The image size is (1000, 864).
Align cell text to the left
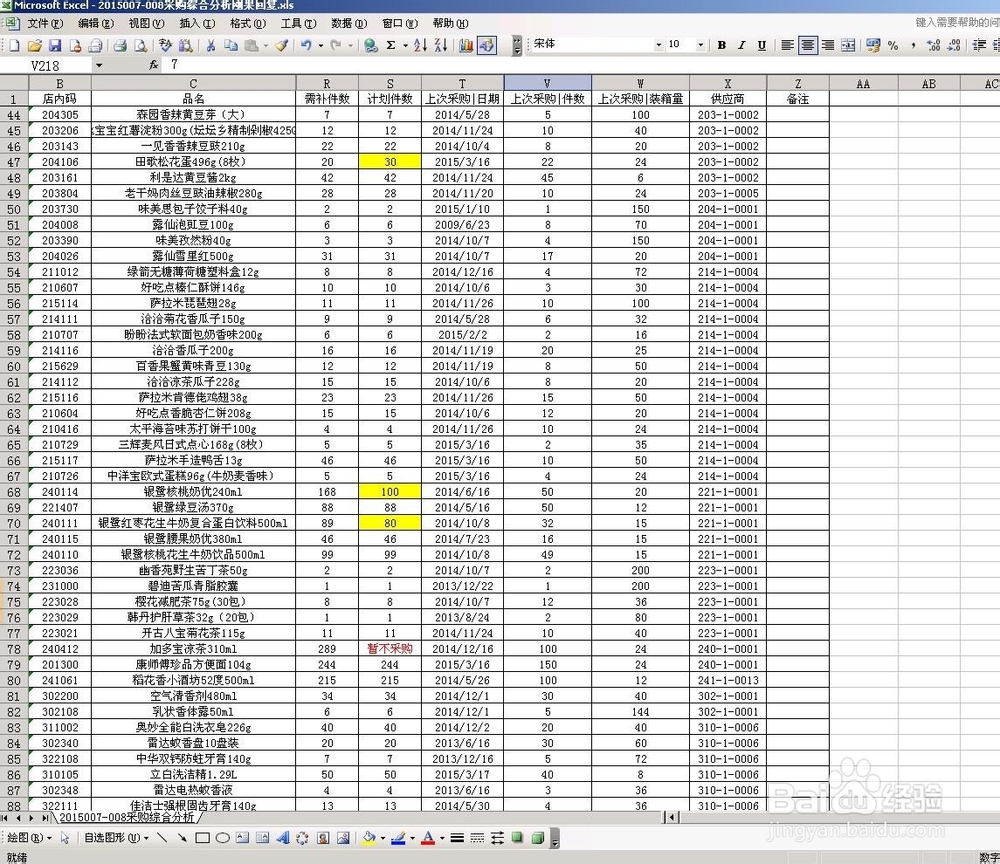788,45
